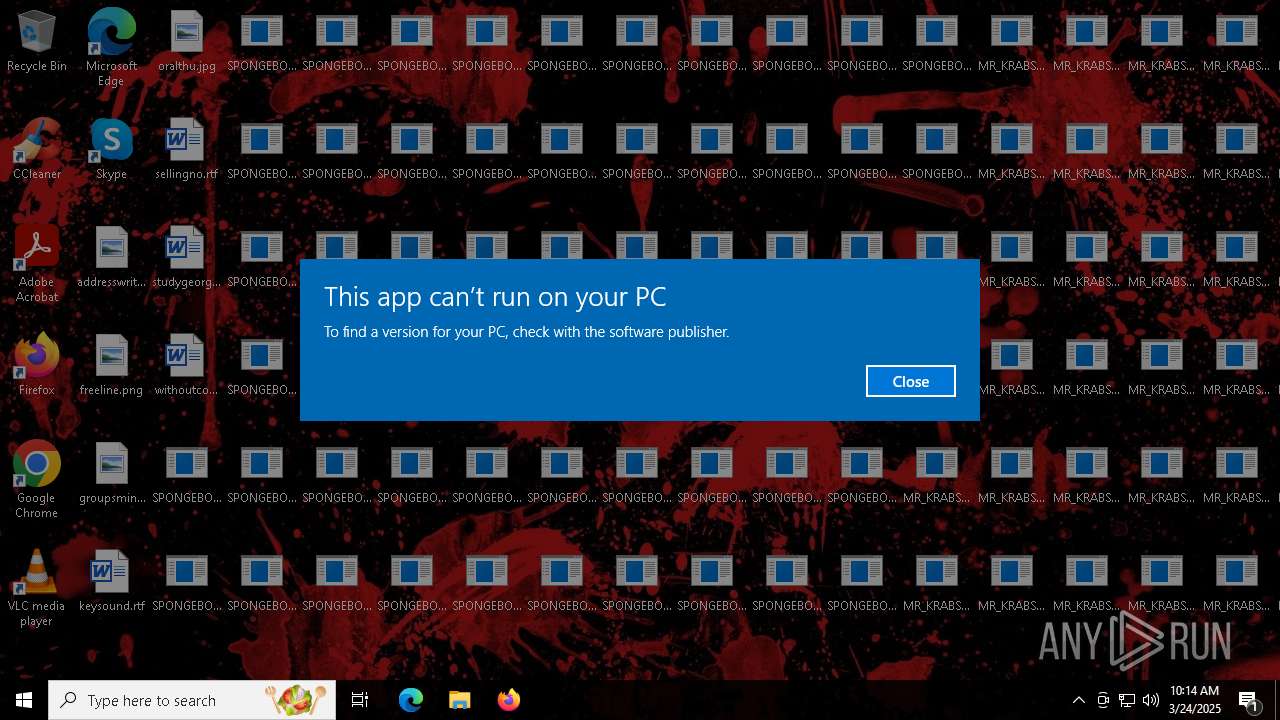
Task: Open the Windows Start menu
Action: 24,700
